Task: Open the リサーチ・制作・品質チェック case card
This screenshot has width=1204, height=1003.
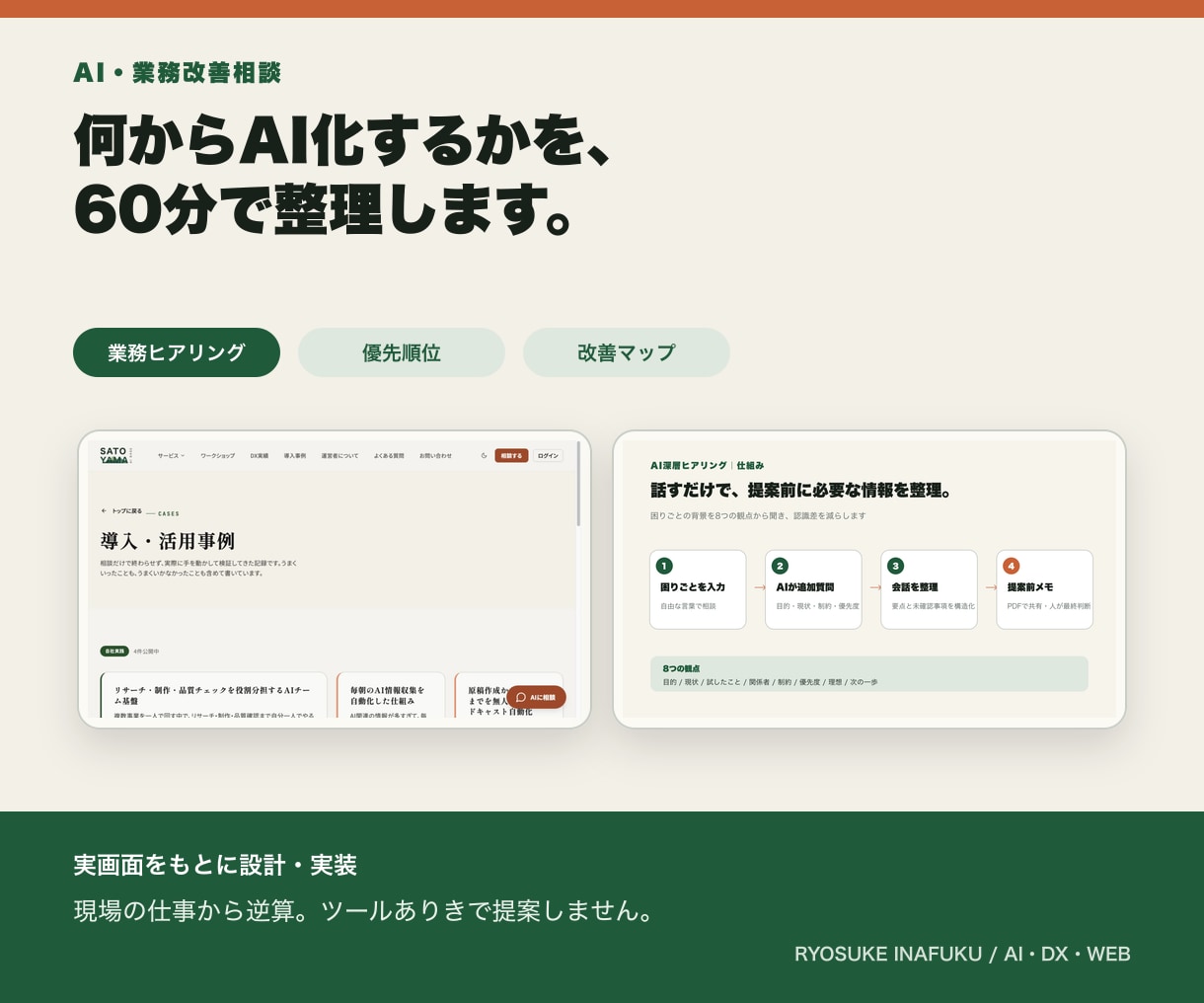Action: [213, 696]
